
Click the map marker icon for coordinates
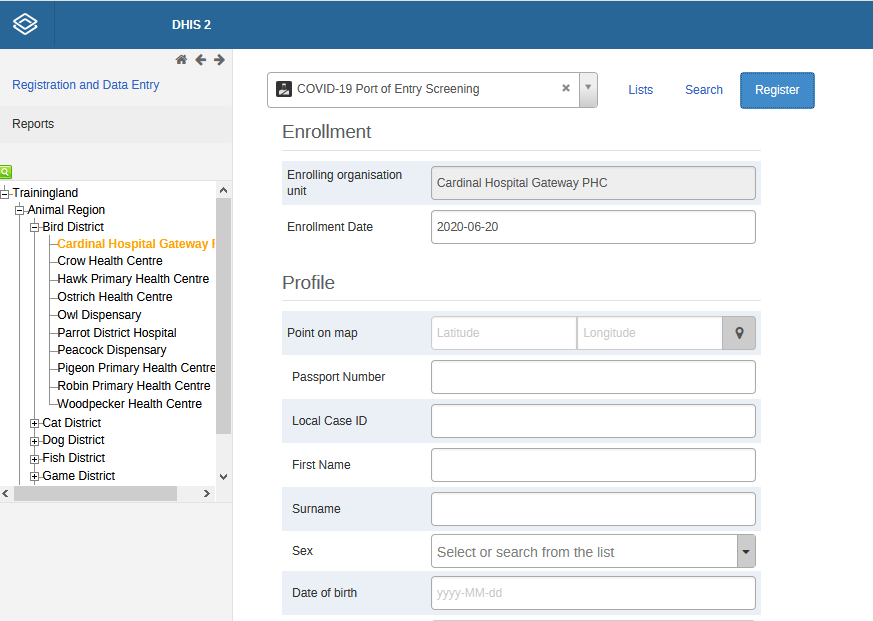click(x=739, y=333)
